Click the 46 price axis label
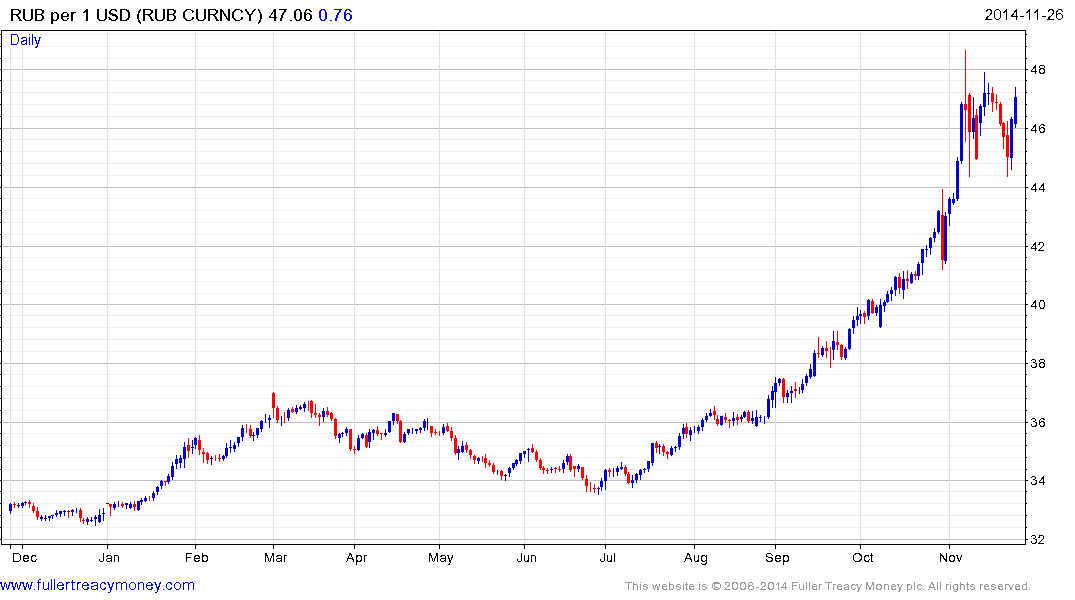Viewport: 1075px width, 600px height. (x=1037, y=128)
